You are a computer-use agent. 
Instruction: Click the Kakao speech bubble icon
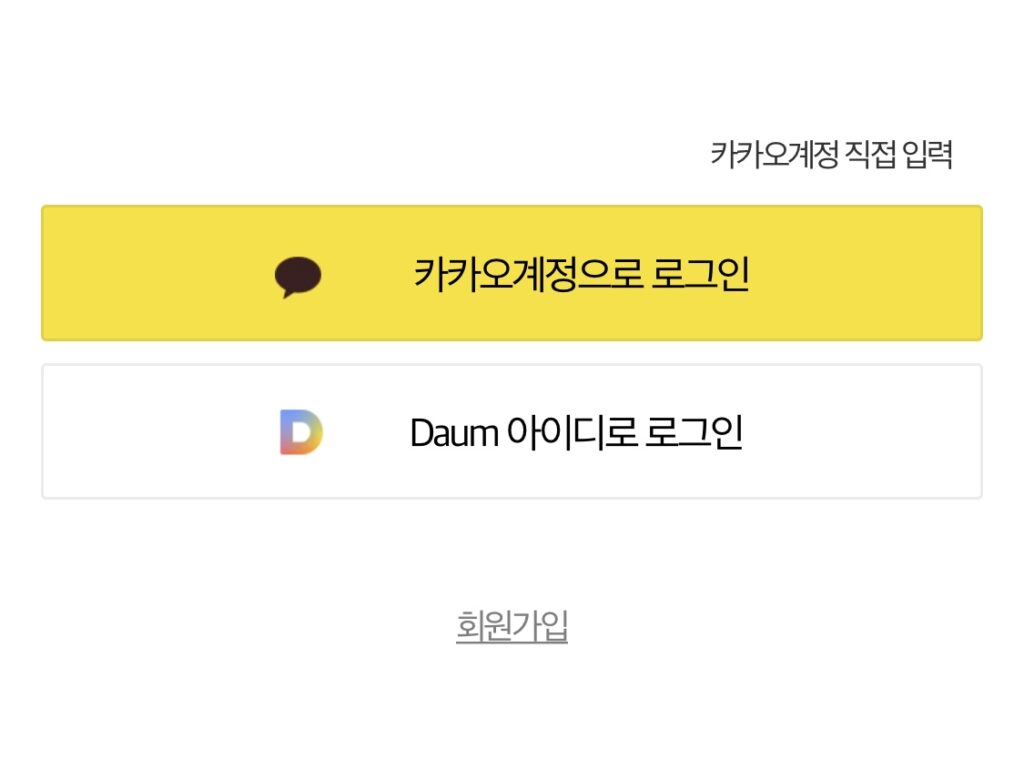(298, 277)
